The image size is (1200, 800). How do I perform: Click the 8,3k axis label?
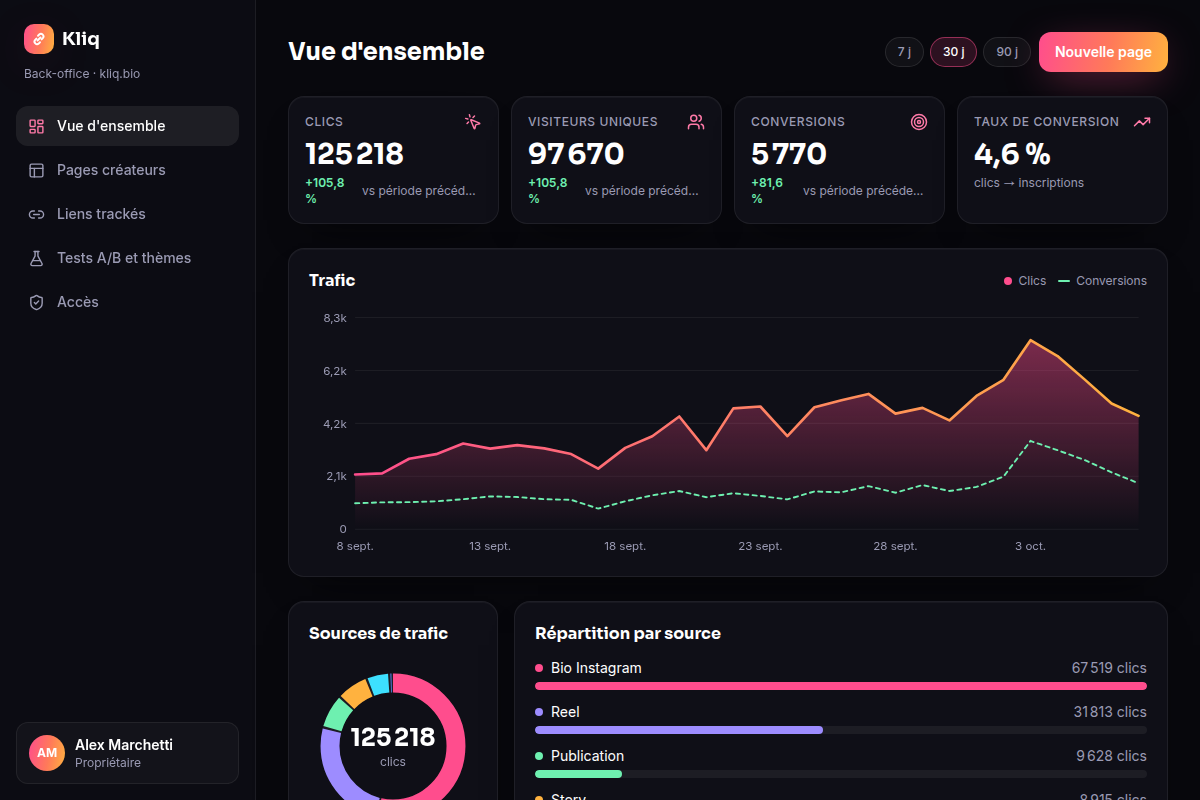[x=335, y=318]
